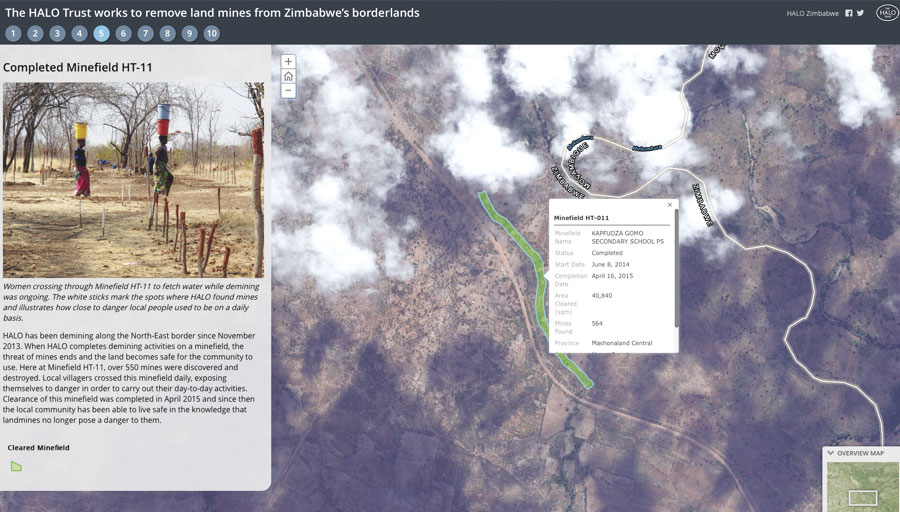Click the 'Mashonaland Central' province value
This screenshot has width=900, height=512.
[622, 343]
